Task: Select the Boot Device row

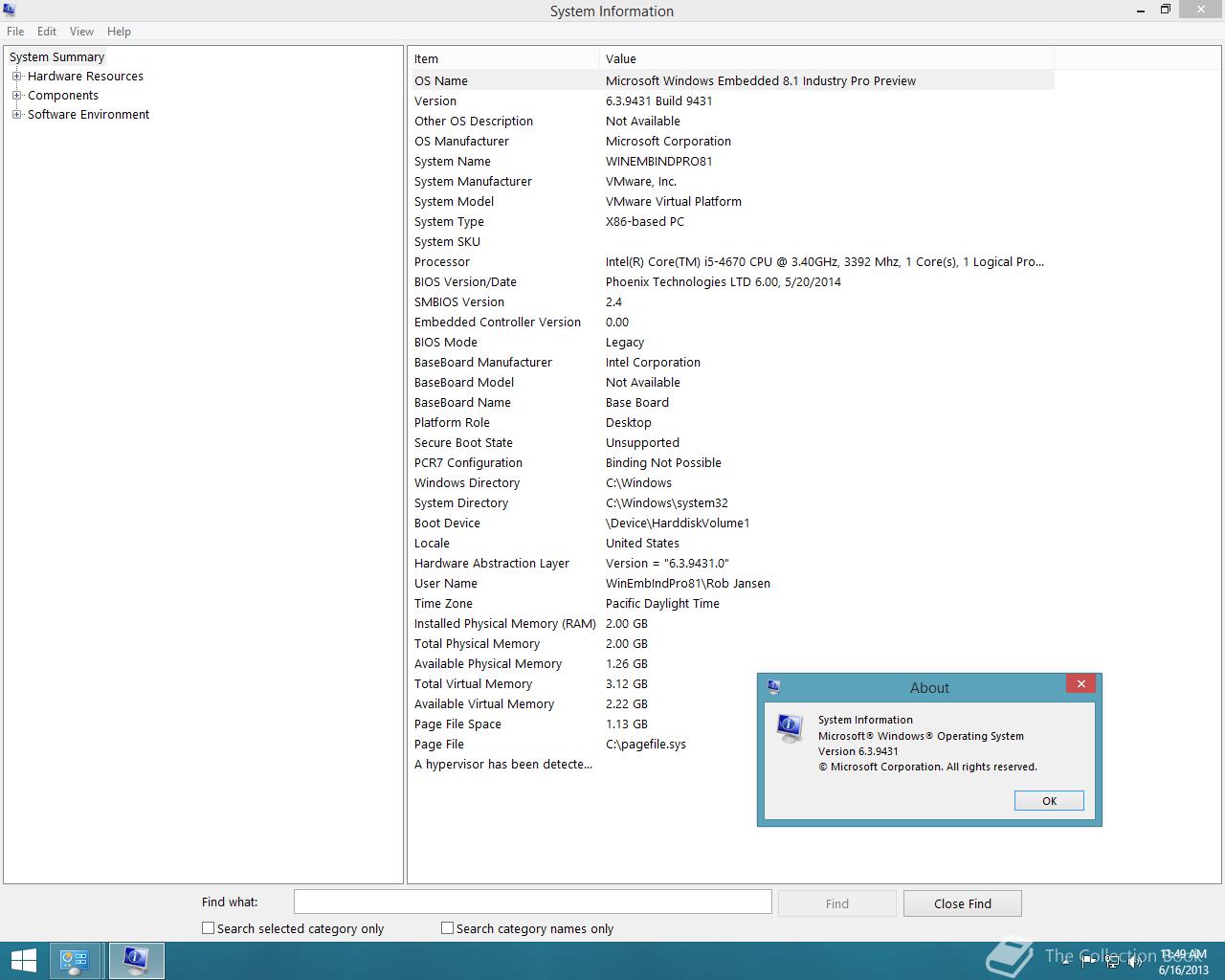Action: point(733,523)
